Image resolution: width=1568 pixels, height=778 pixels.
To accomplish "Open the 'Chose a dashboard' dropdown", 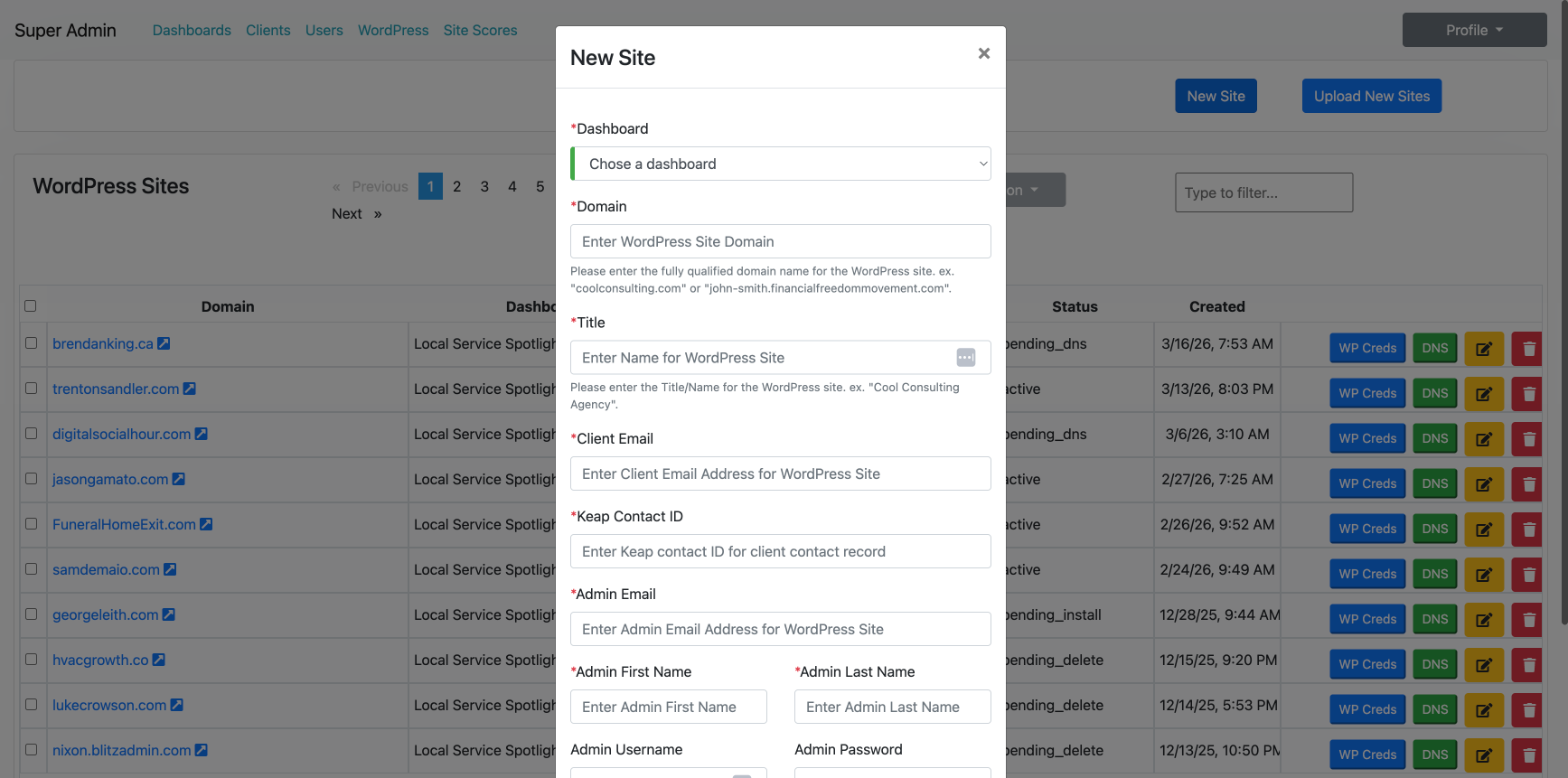I will 780,163.
